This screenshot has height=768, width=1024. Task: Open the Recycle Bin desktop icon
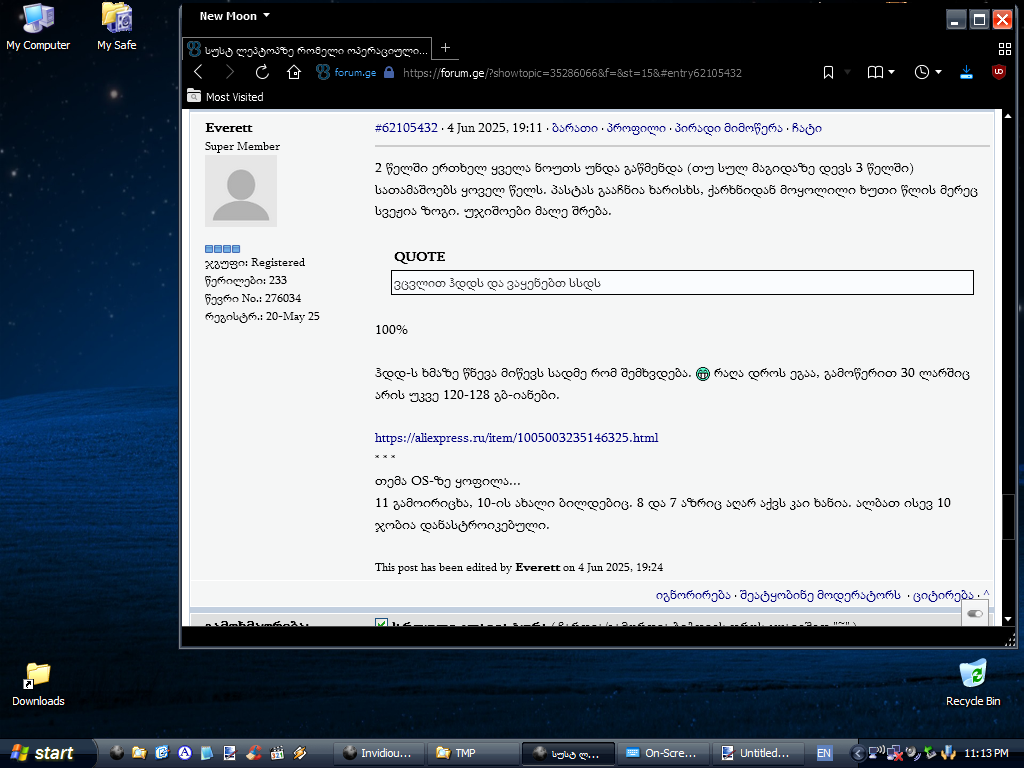click(x=973, y=683)
